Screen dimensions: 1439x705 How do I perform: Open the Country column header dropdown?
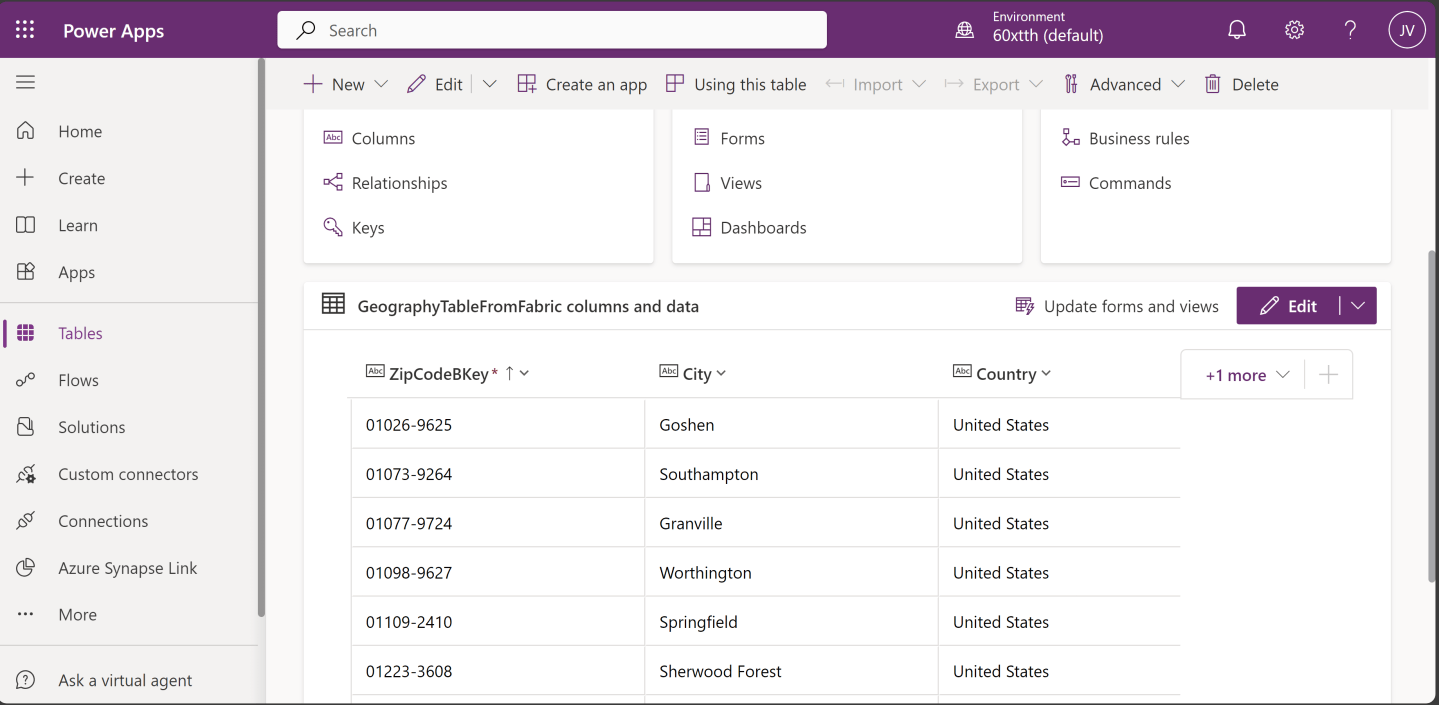coord(1046,373)
